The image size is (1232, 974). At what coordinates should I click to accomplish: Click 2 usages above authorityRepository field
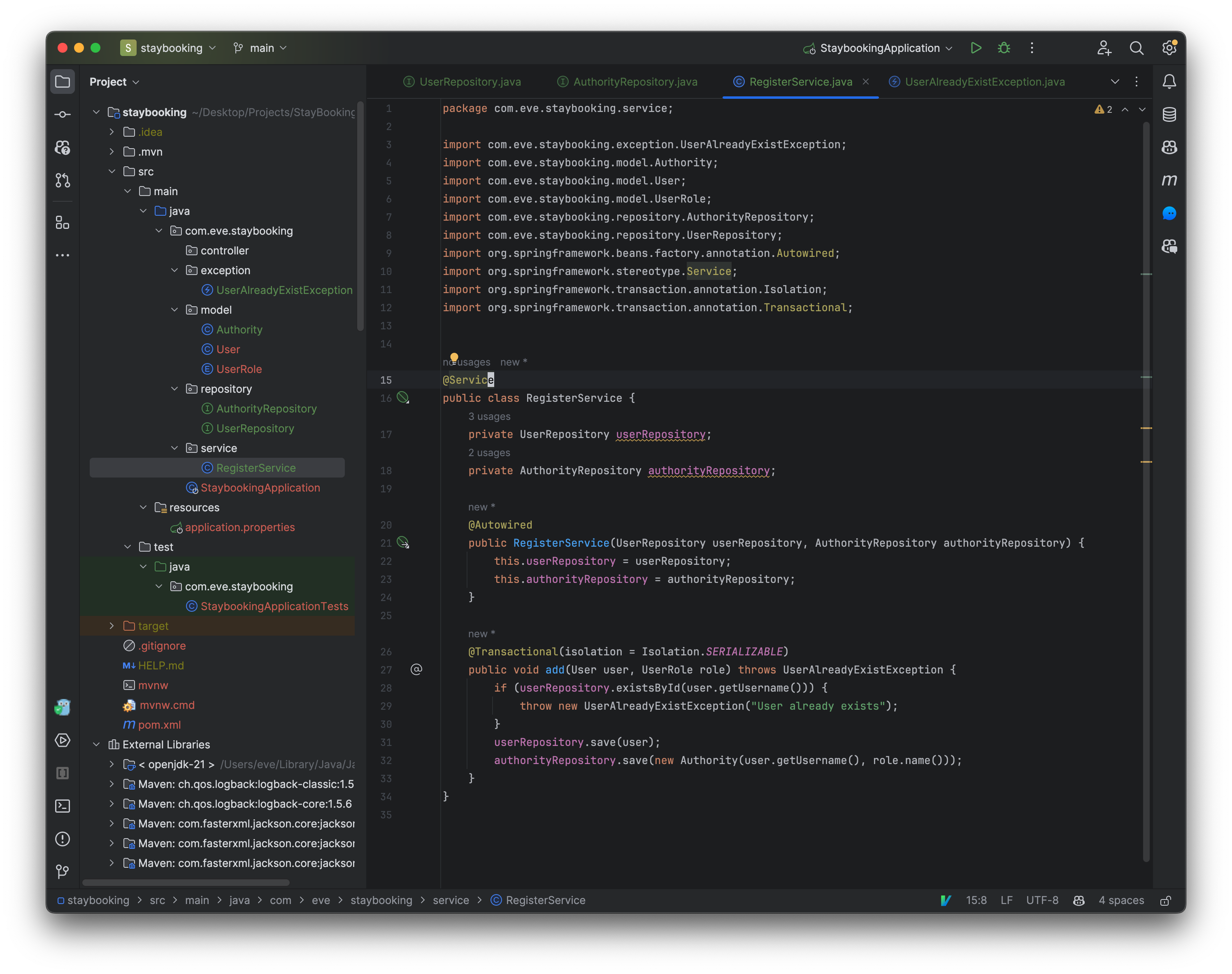pyautogui.click(x=488, y=452)
